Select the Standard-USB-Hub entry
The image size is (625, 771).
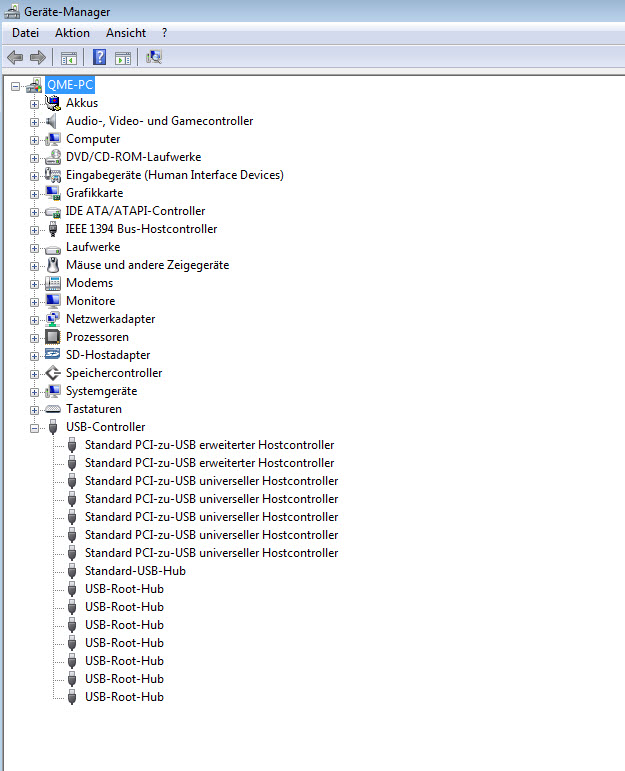[135, 571]
